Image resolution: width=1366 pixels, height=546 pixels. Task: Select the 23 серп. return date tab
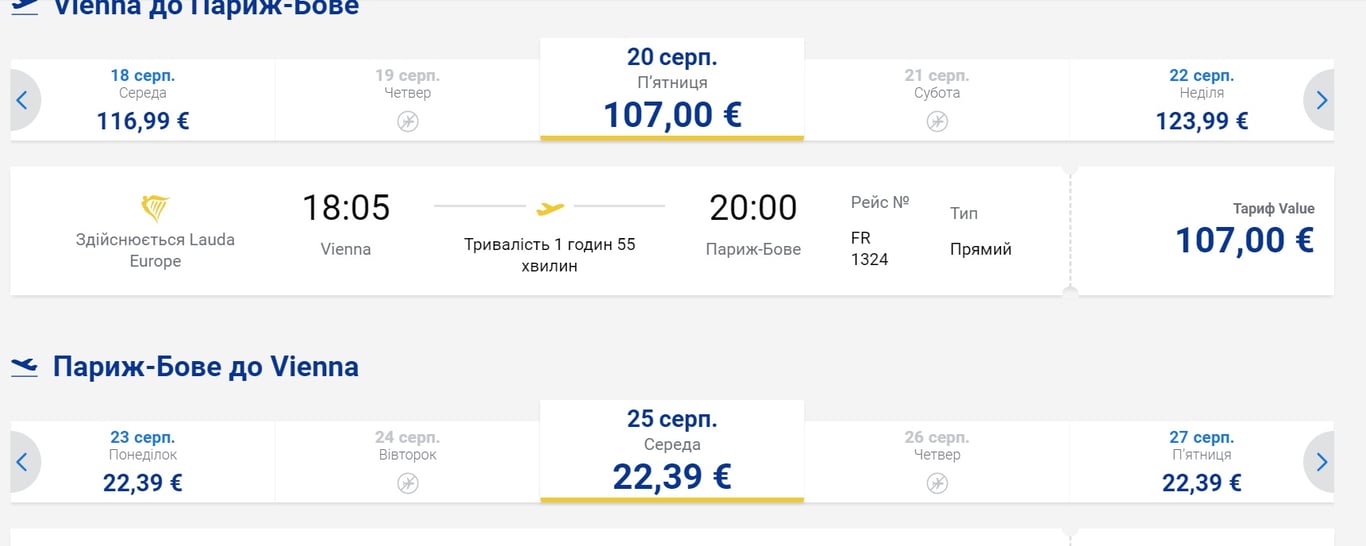point(143,462)
